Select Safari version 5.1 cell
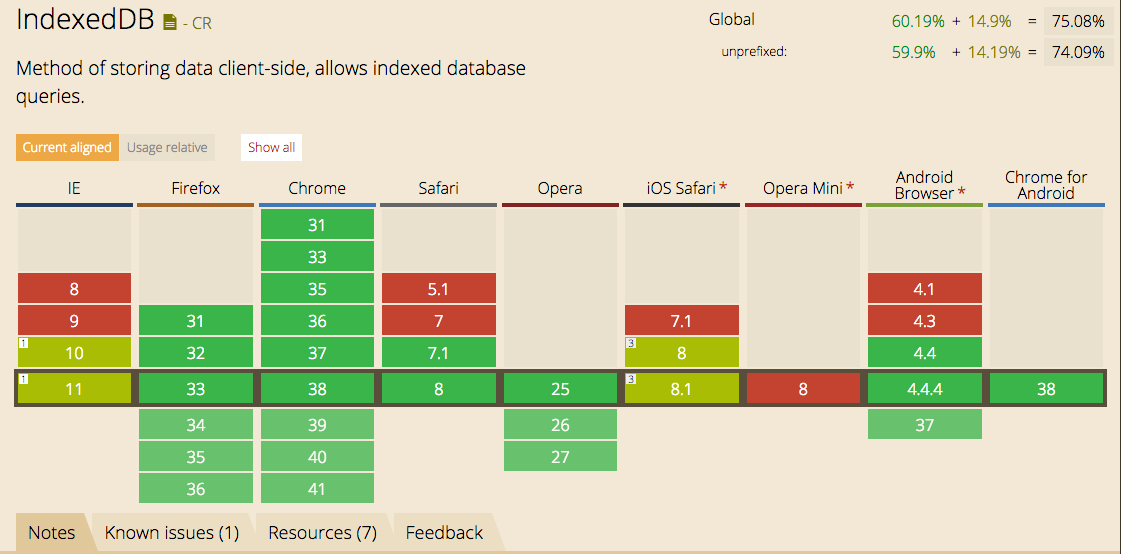1121x554 pixels. 439,288
